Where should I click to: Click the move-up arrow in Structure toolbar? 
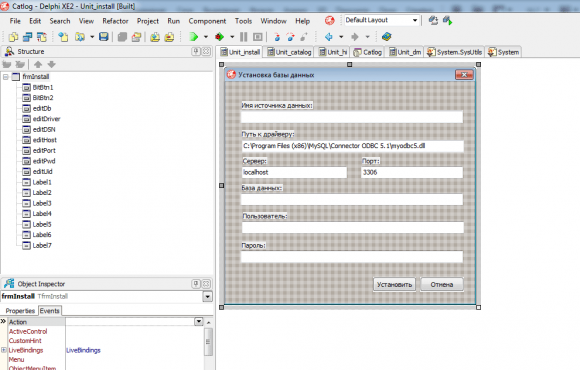point(38,64)
